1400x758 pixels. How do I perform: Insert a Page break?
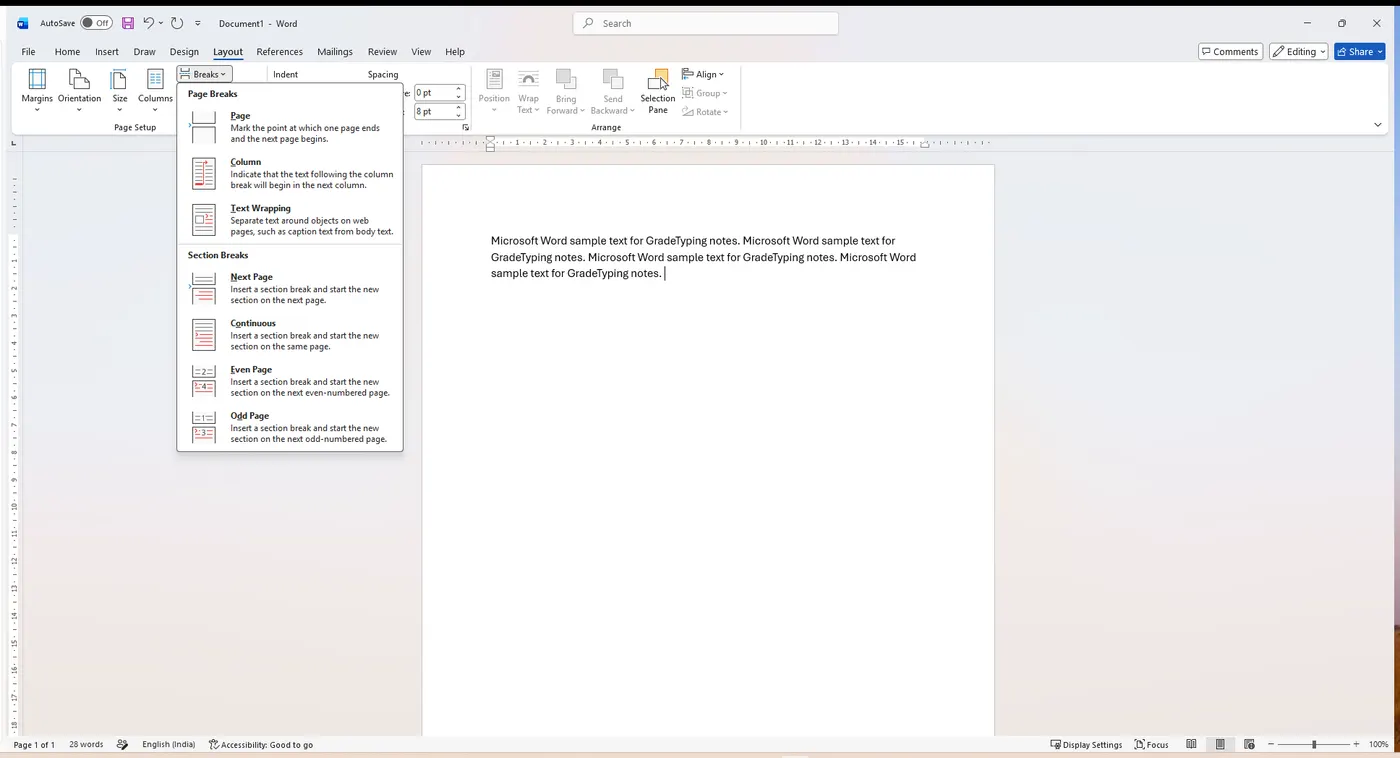point(290,127)
